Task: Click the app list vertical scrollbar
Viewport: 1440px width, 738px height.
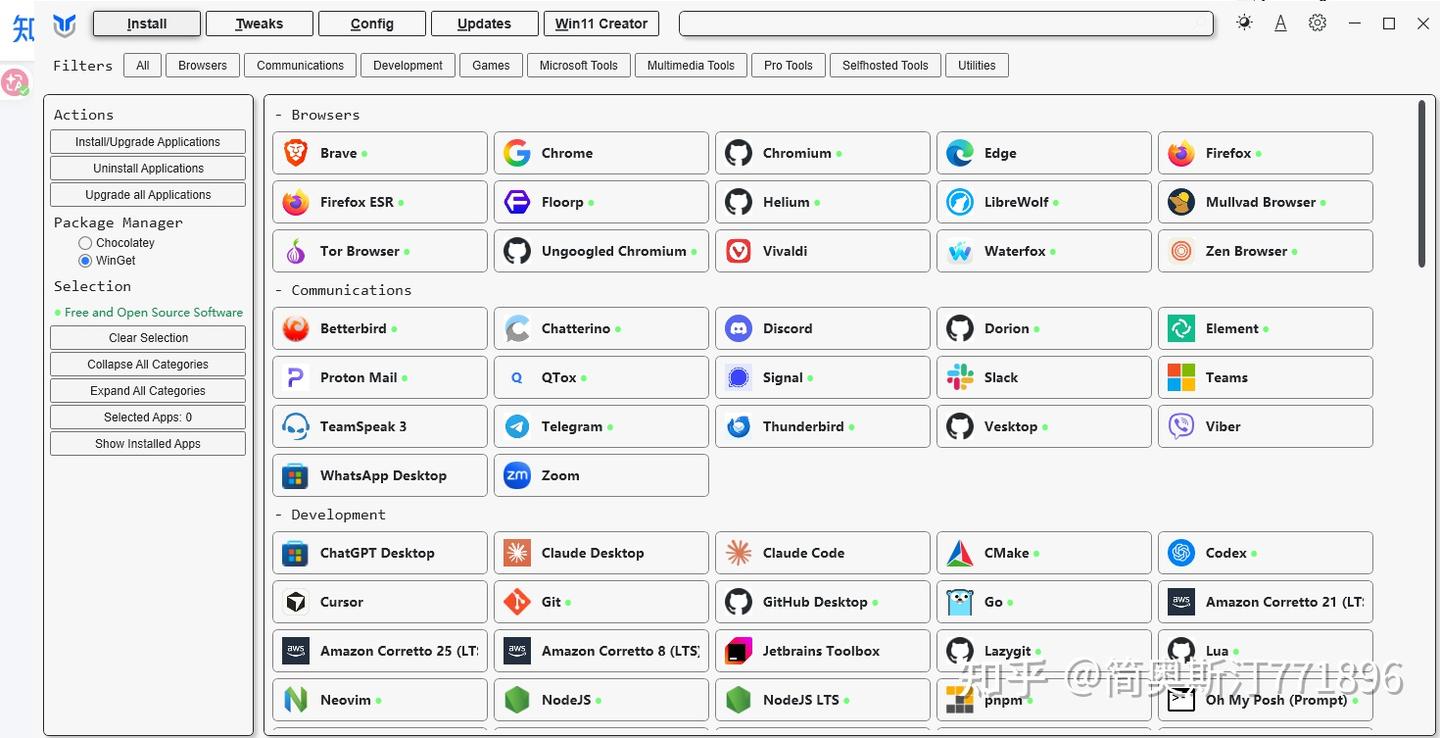Action: pos(1421,183)
